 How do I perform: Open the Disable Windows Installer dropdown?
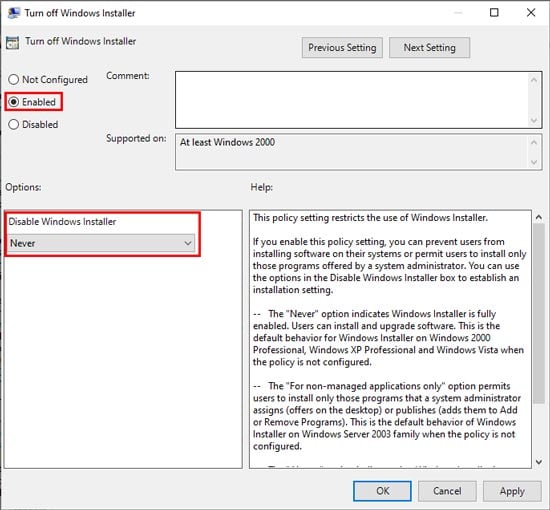pyautogui.click(x=101, y=243)
